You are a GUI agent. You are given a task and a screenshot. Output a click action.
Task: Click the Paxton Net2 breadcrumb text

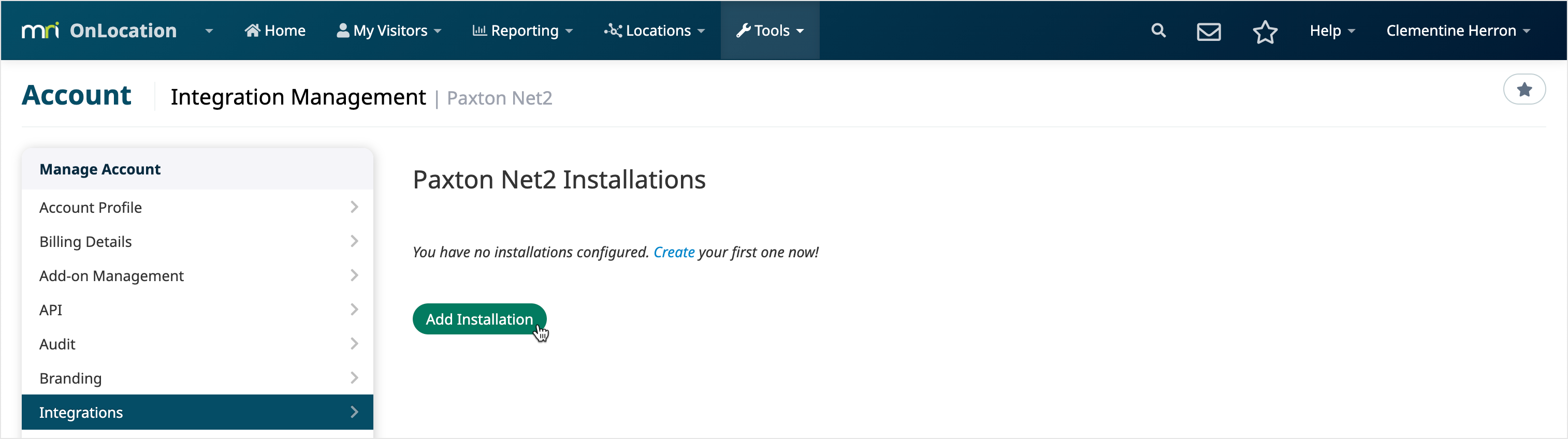499,98
